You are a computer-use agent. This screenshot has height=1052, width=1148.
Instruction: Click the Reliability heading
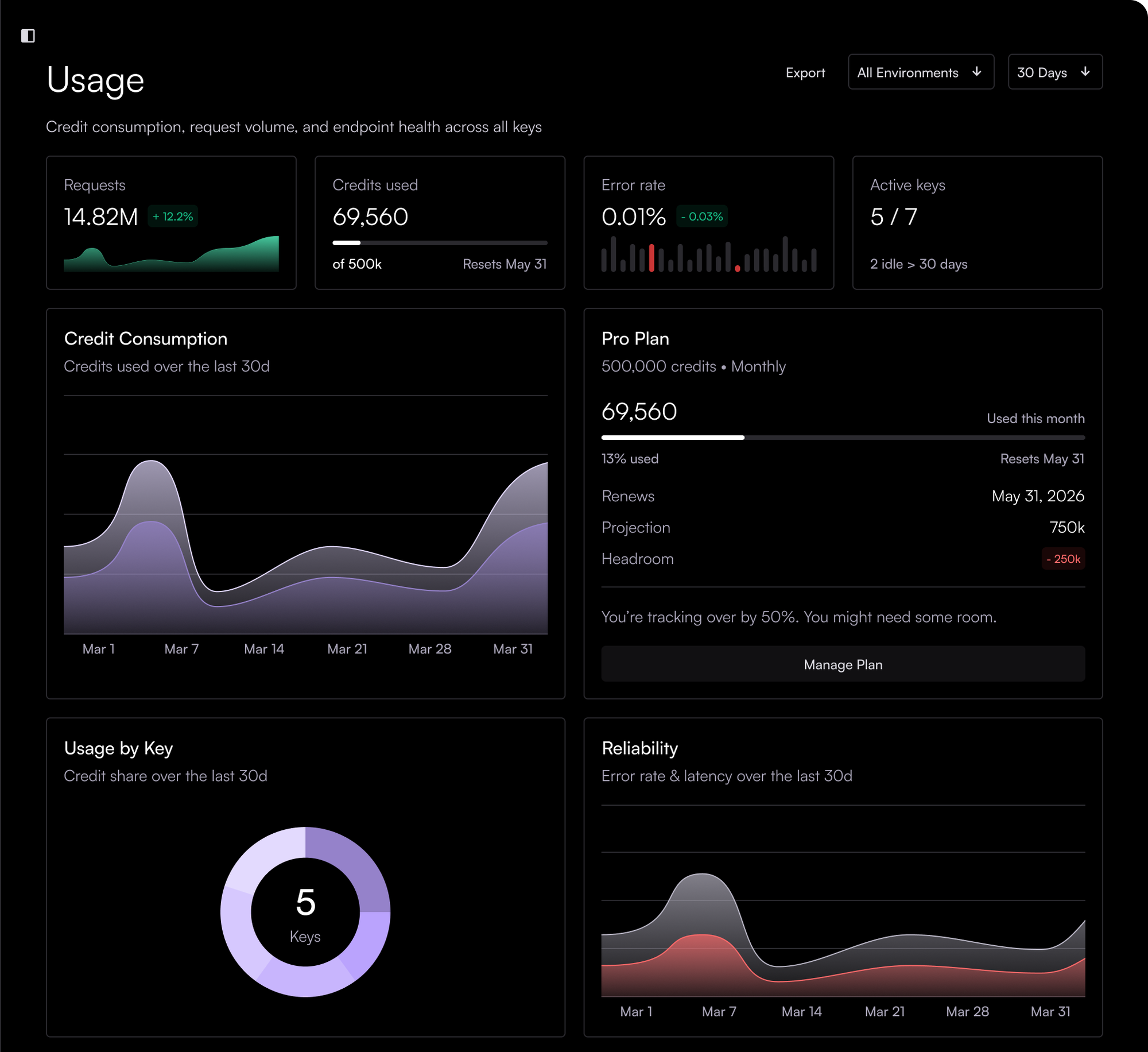(640, 748)
